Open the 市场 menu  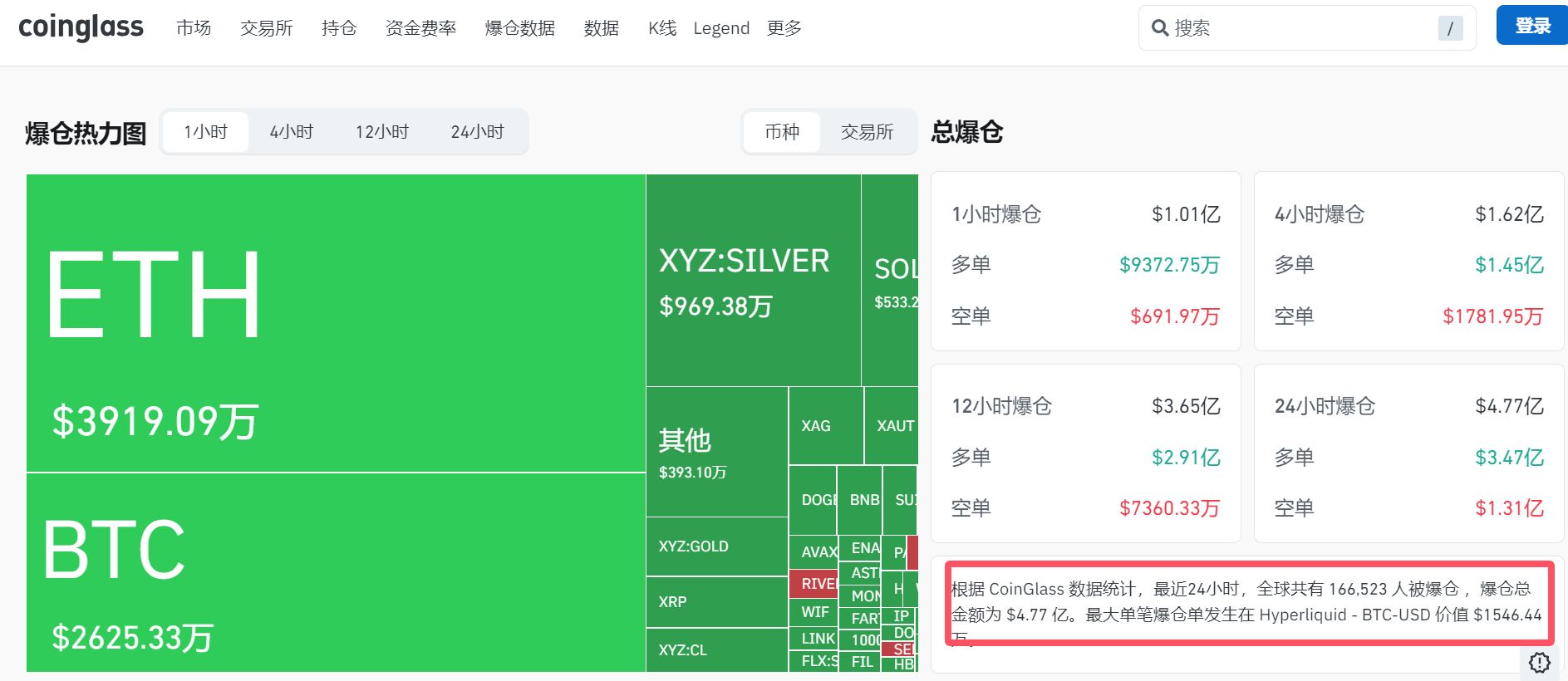194,28
